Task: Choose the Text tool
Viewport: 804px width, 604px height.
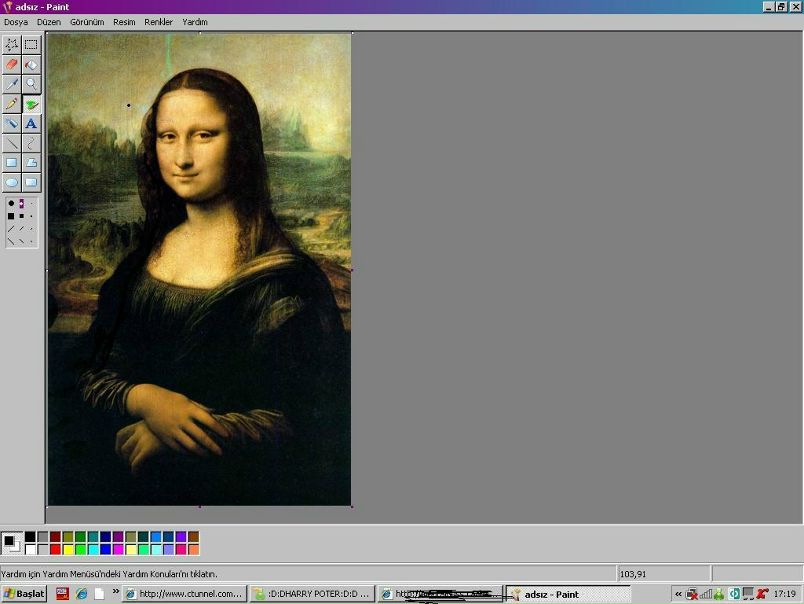Action: click(31, 124)
